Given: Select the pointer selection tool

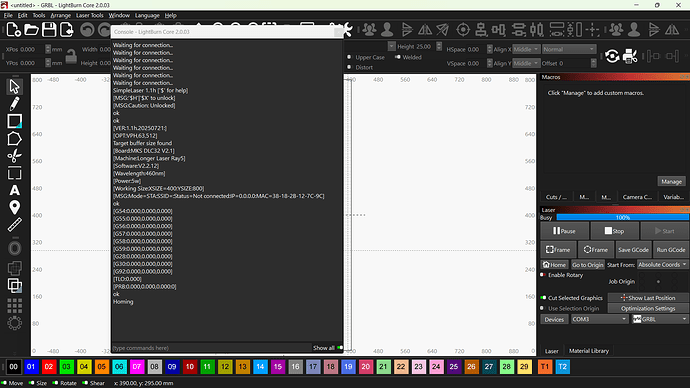Looking at the screenshot, I should [14, 87].
